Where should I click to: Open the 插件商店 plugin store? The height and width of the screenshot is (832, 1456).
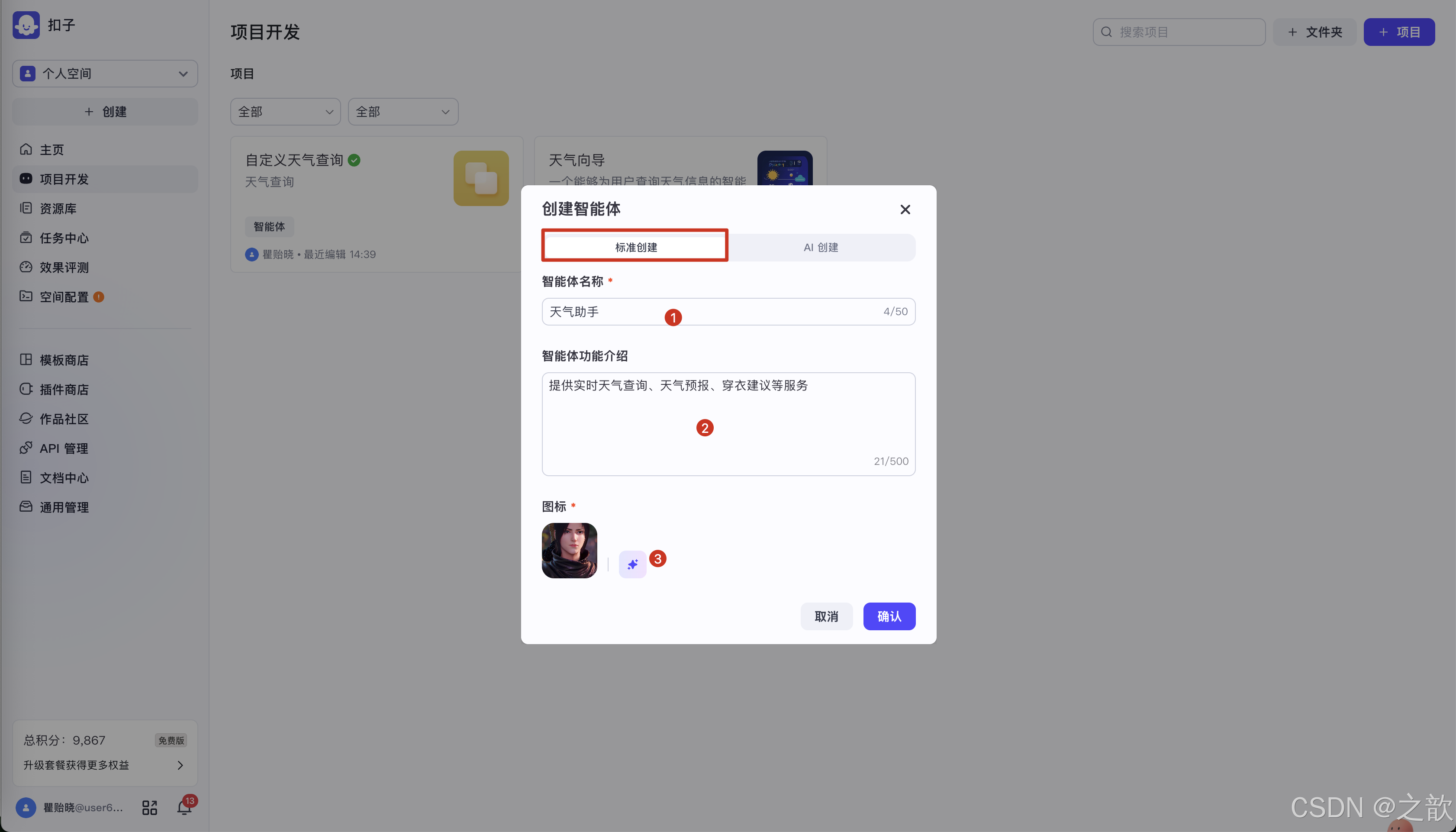point(64,389)
